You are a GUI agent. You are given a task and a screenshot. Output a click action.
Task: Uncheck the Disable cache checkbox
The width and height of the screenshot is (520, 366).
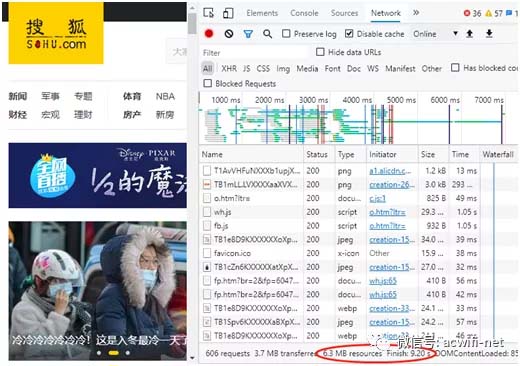tap(349, 33)
